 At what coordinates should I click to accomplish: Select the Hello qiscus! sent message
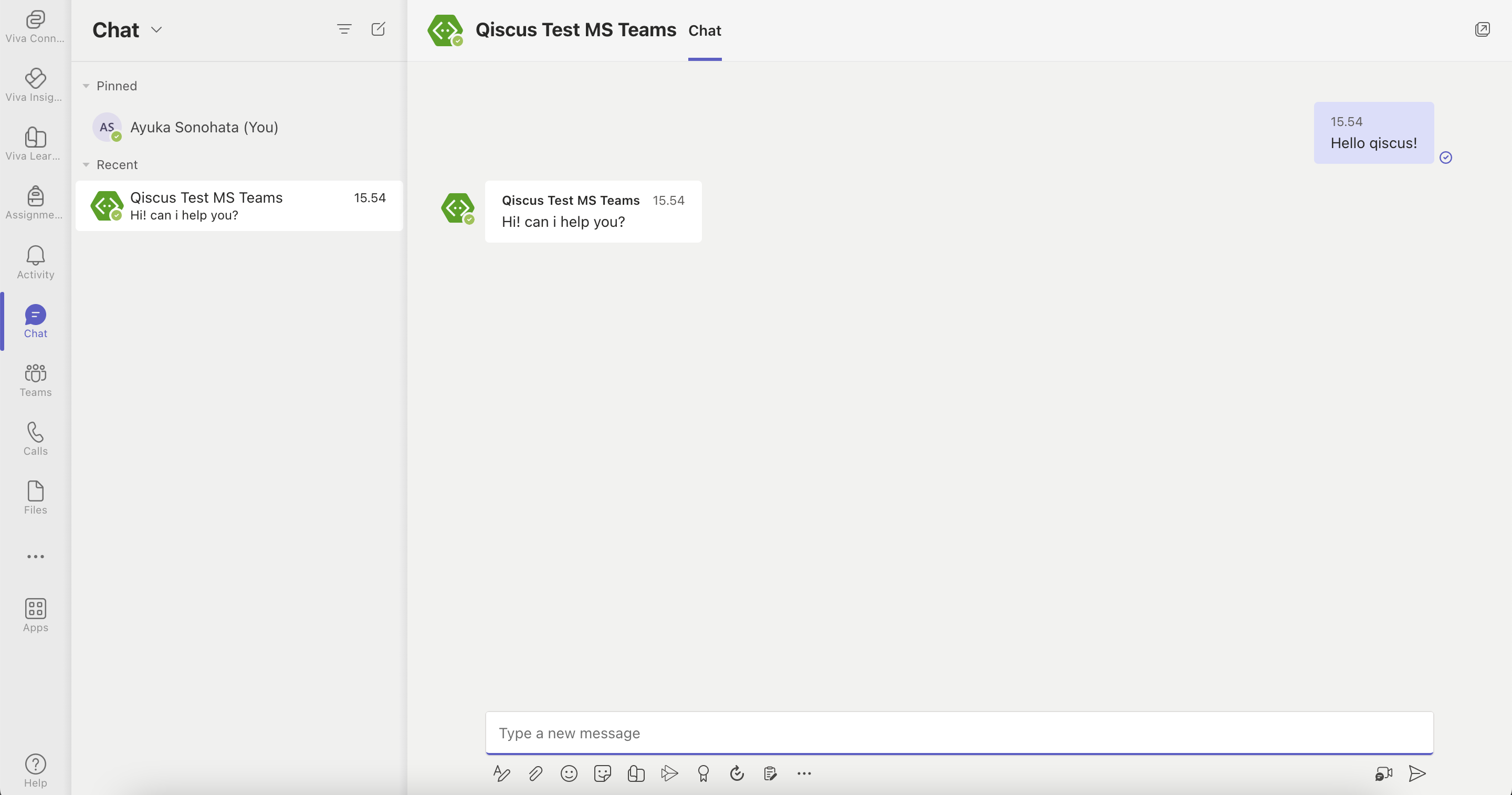pos(1373,133)
